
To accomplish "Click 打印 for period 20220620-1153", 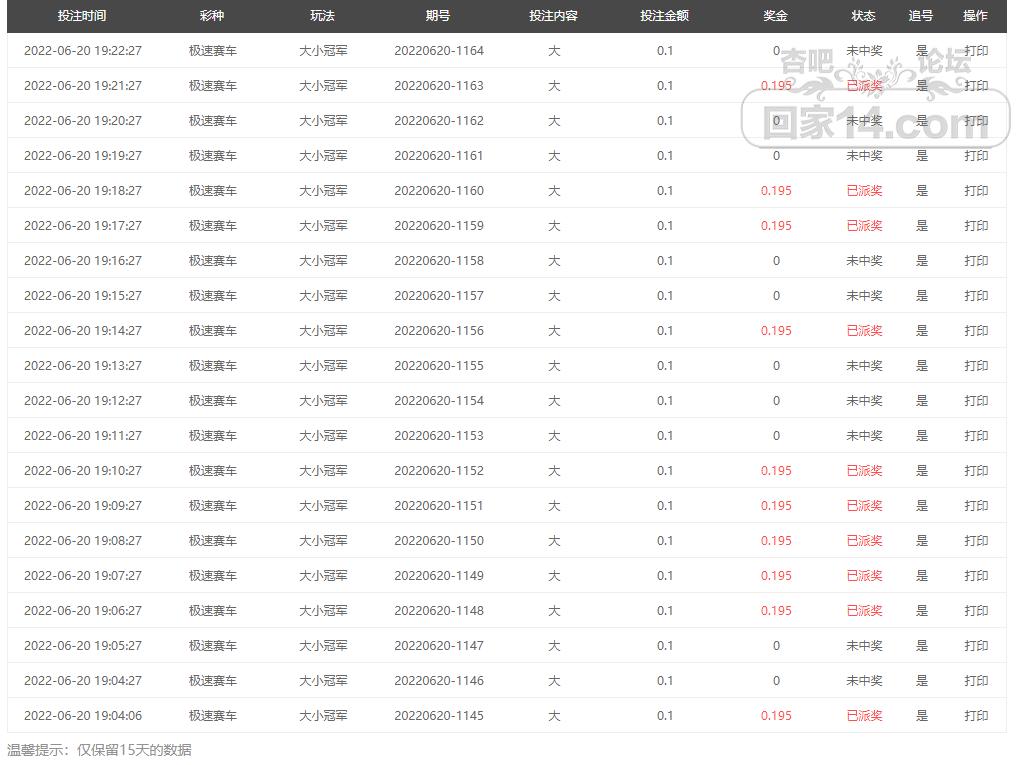I will [x=976, y=435].
